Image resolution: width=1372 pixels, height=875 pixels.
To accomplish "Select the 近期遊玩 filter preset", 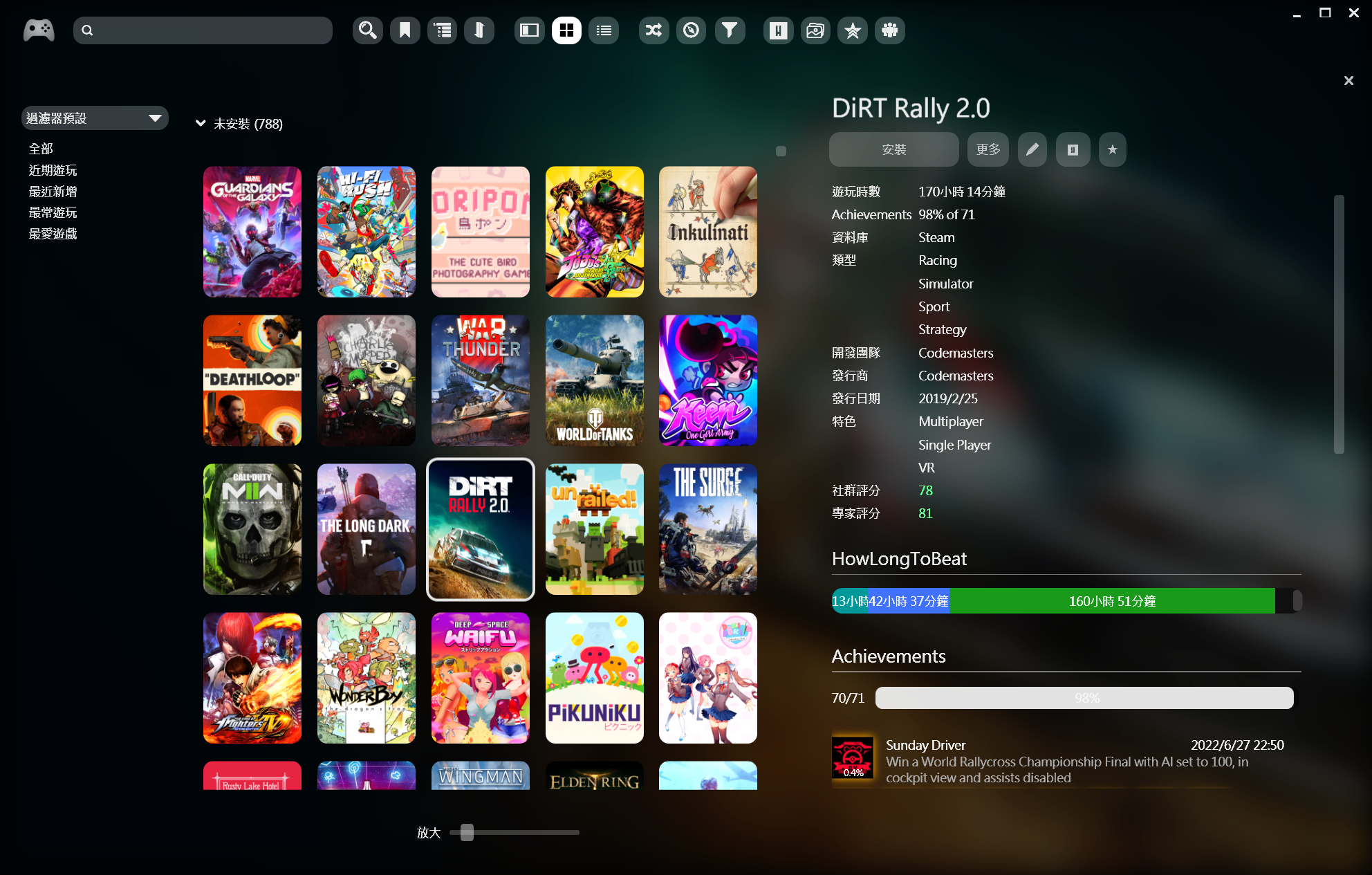I will click(53, 170).
